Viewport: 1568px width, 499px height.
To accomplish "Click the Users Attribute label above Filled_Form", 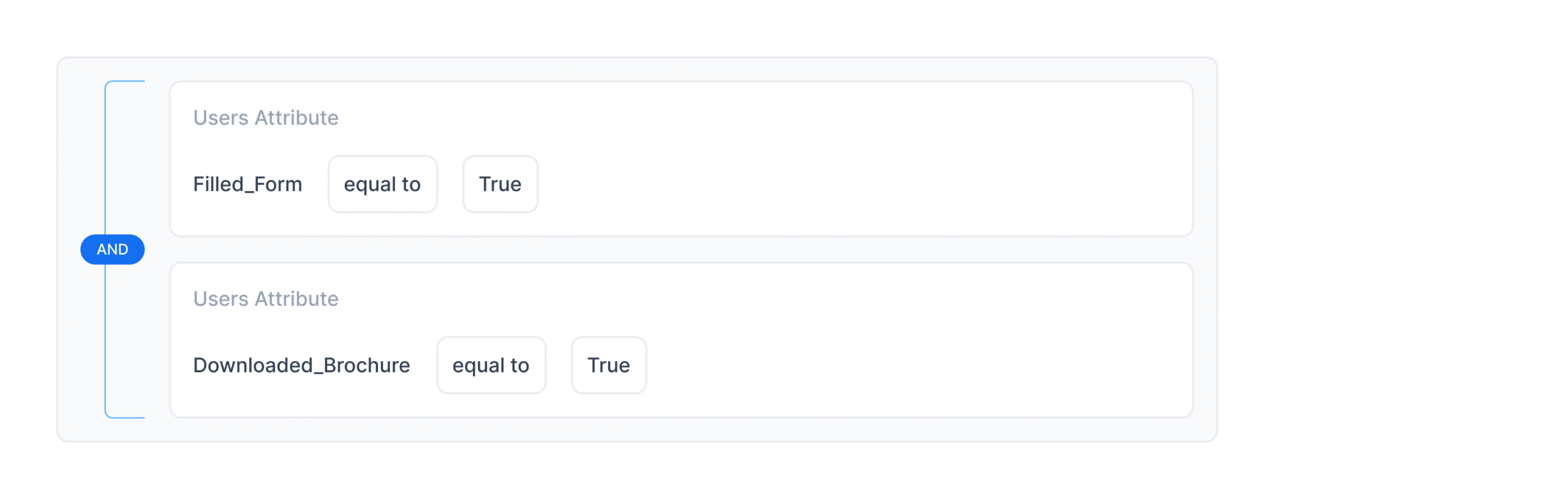I will 265,117.
